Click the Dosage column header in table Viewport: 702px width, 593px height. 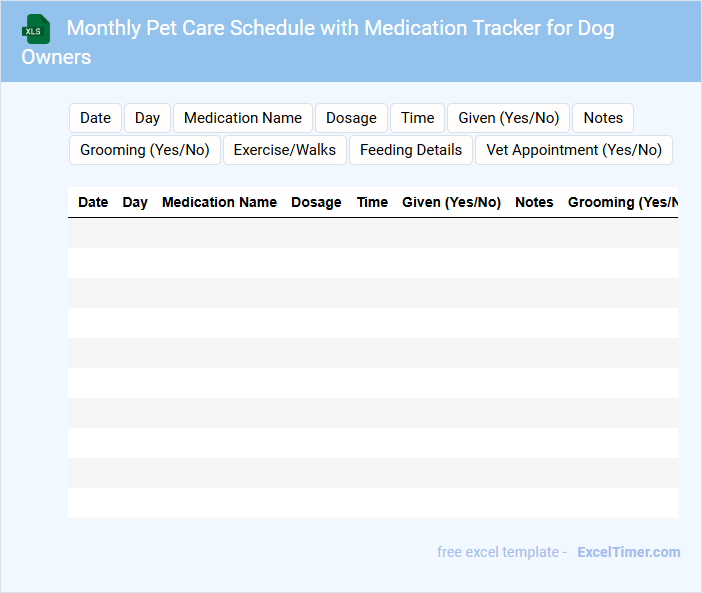(316, 202)
